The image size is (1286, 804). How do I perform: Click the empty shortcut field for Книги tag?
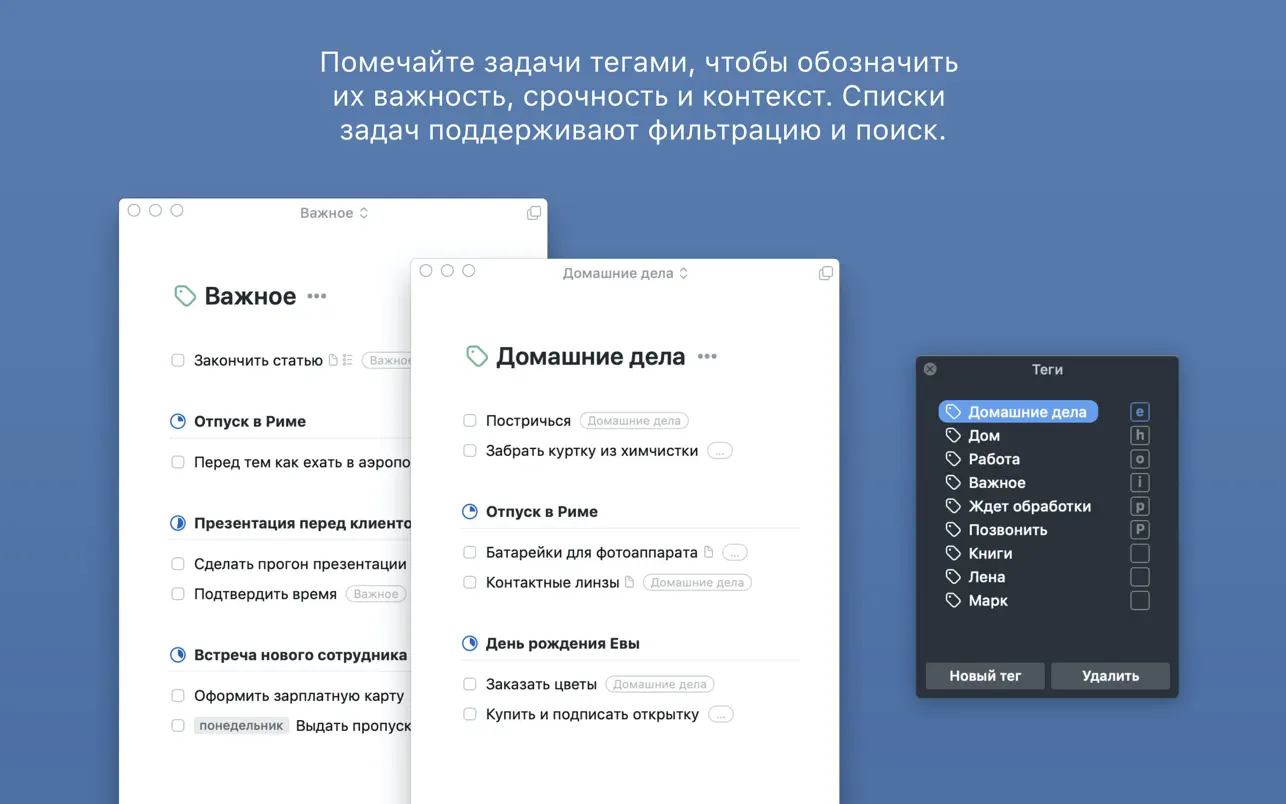(1139, 553)
